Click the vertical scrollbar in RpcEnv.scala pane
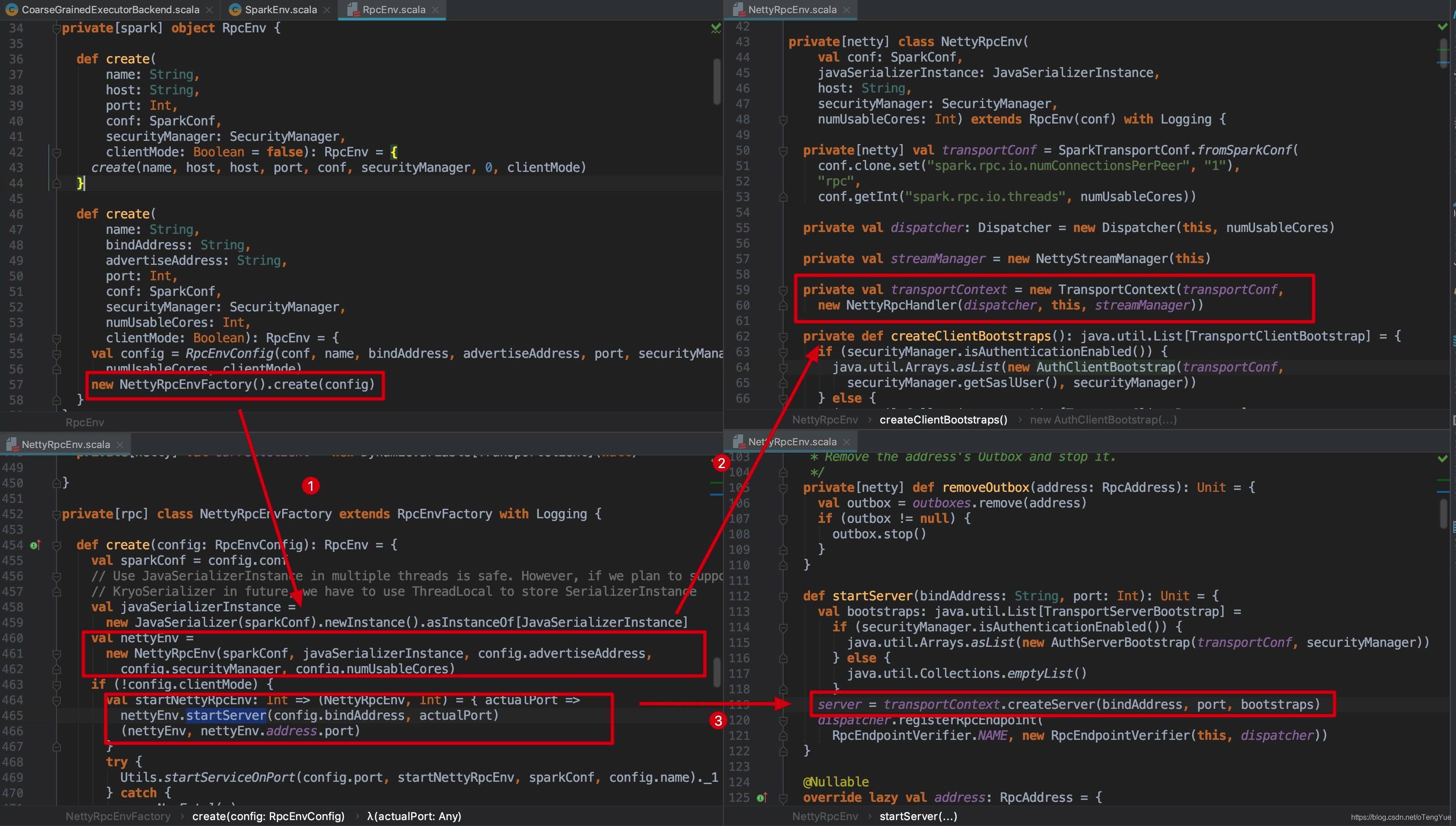Image resolution: width=1456 pixels, height=826 pixels. coord(716,81)
